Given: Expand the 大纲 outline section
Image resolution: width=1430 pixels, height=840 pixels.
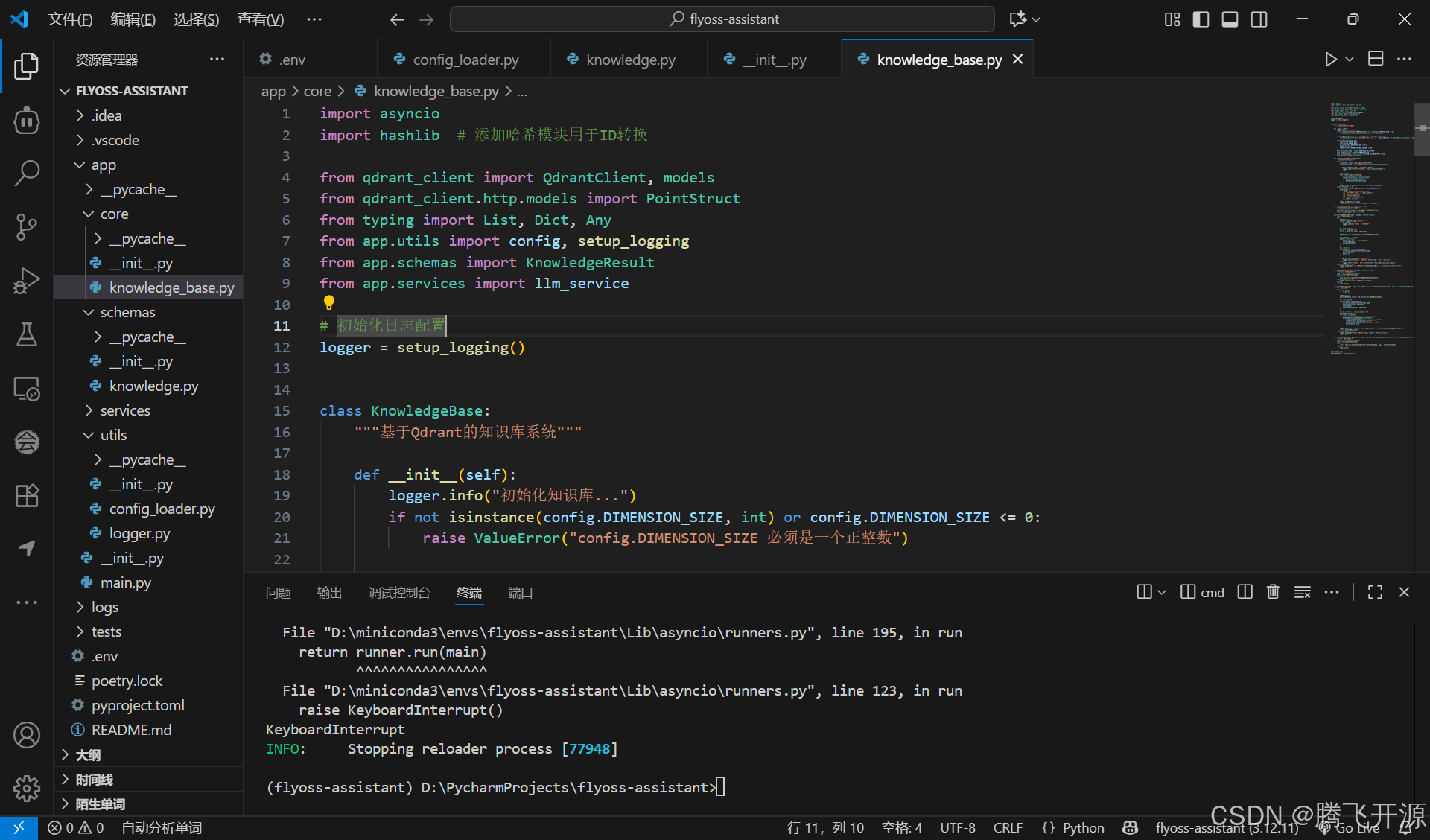Looking at the screenshot, I should [88, 755].
